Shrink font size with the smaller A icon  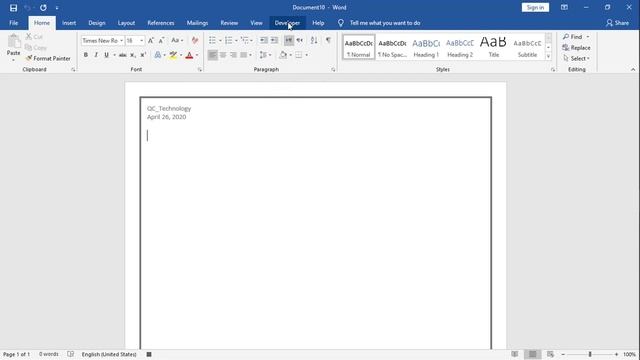click(161, 40)
